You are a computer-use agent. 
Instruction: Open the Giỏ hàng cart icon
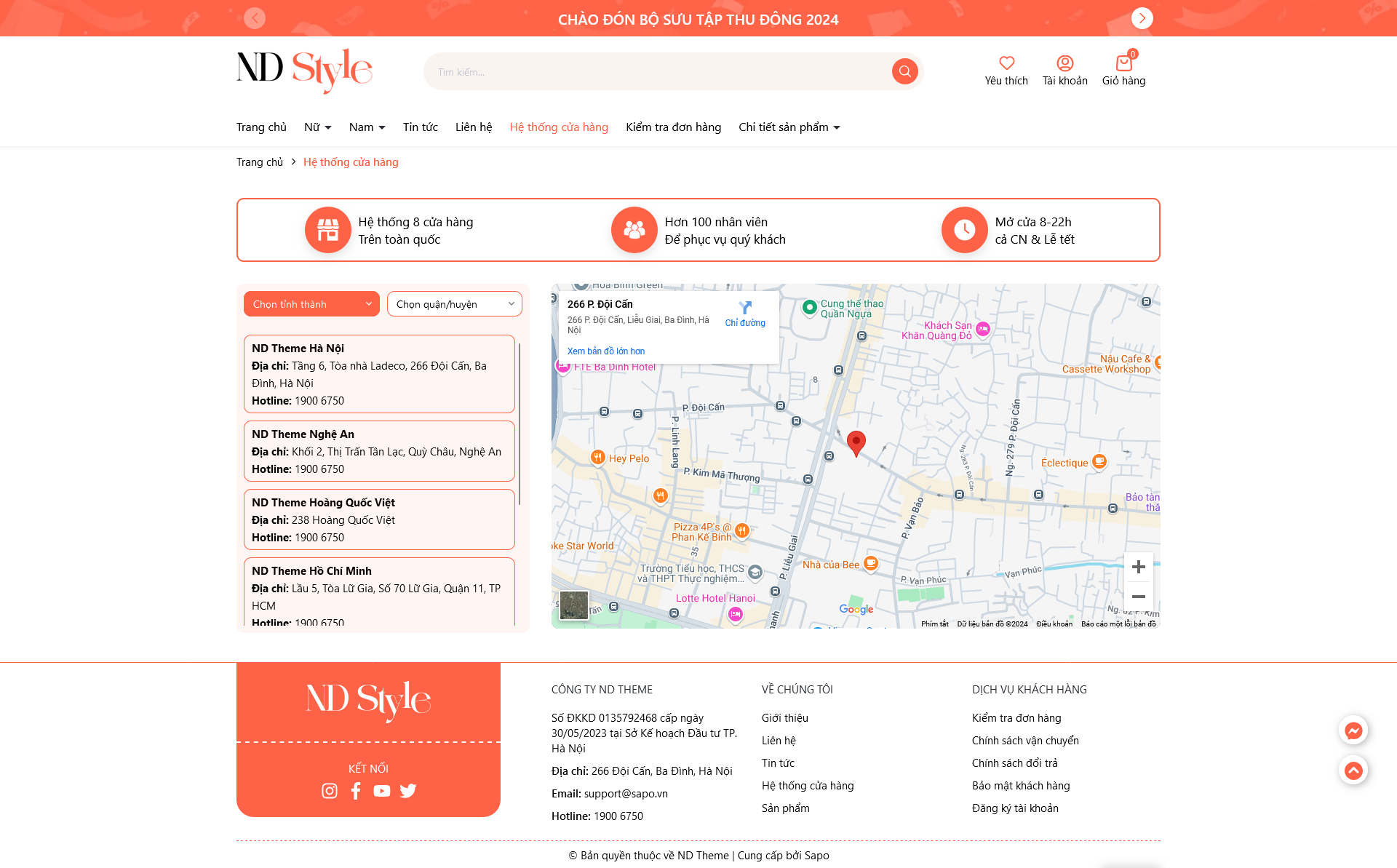tap(1124, 63)
